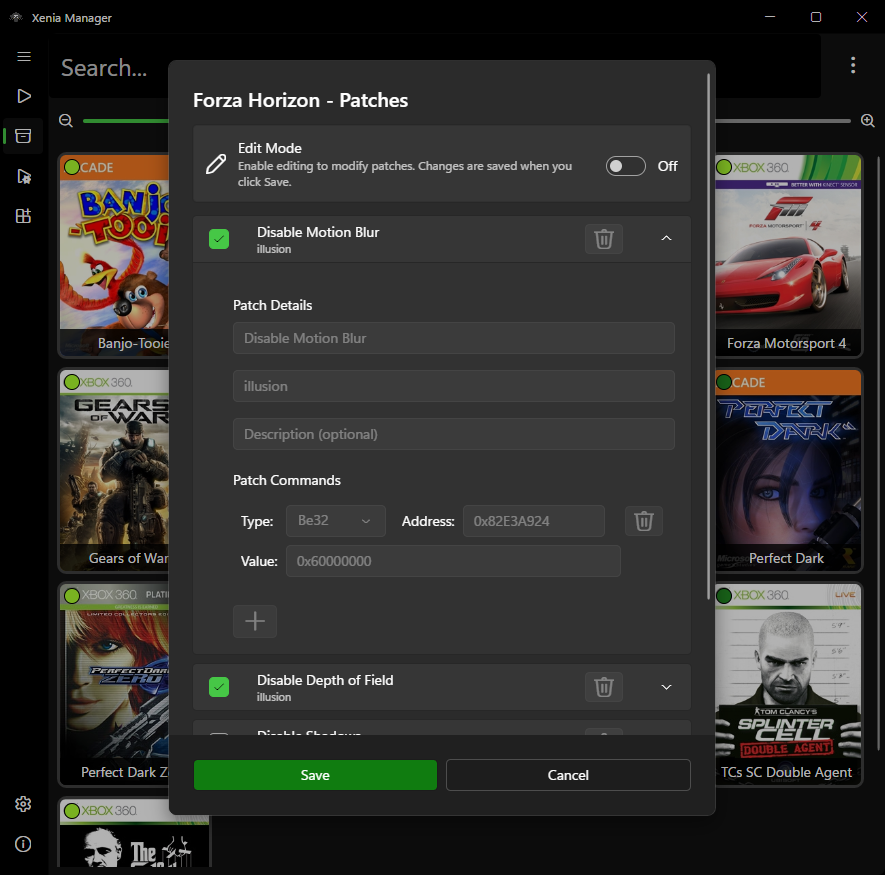Open Settings gear in the sidebar
The image size is (885, 875).
click(23, 804)
